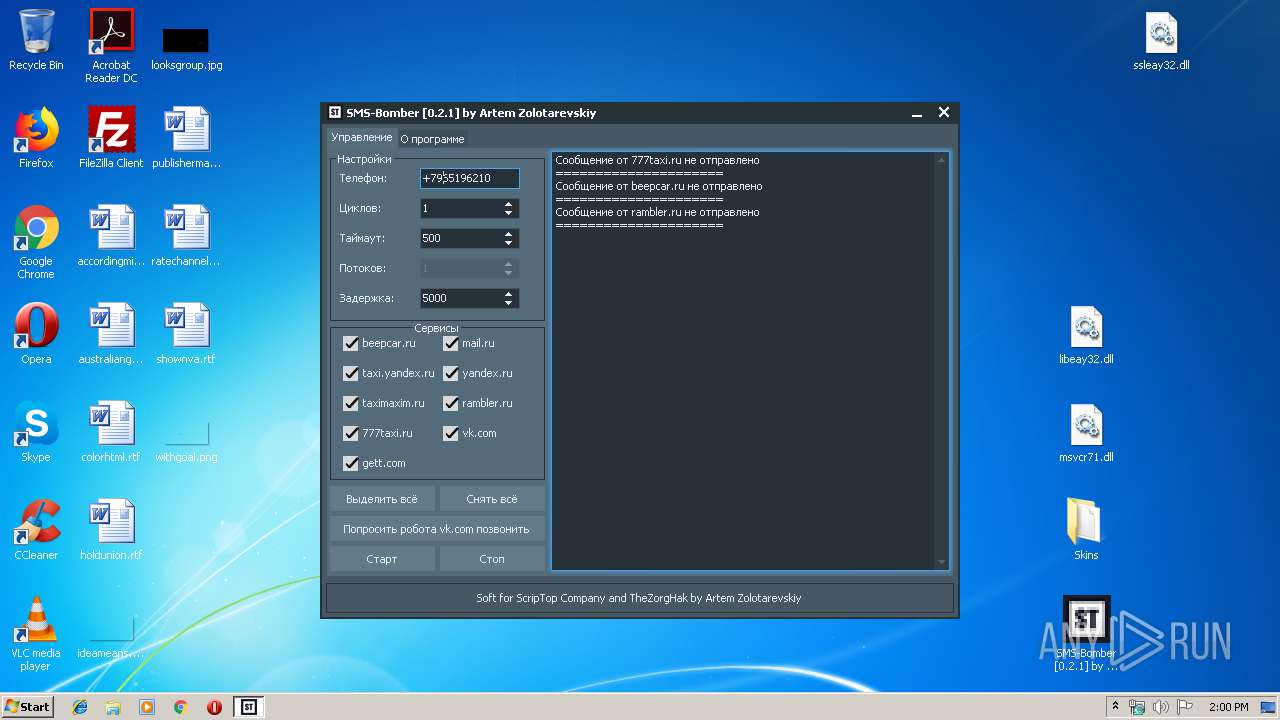The height and width of the screenshot is (720, 1280).
Task: Select msvcr71.dll file on desktop
Action: (x=1086, y=434)
